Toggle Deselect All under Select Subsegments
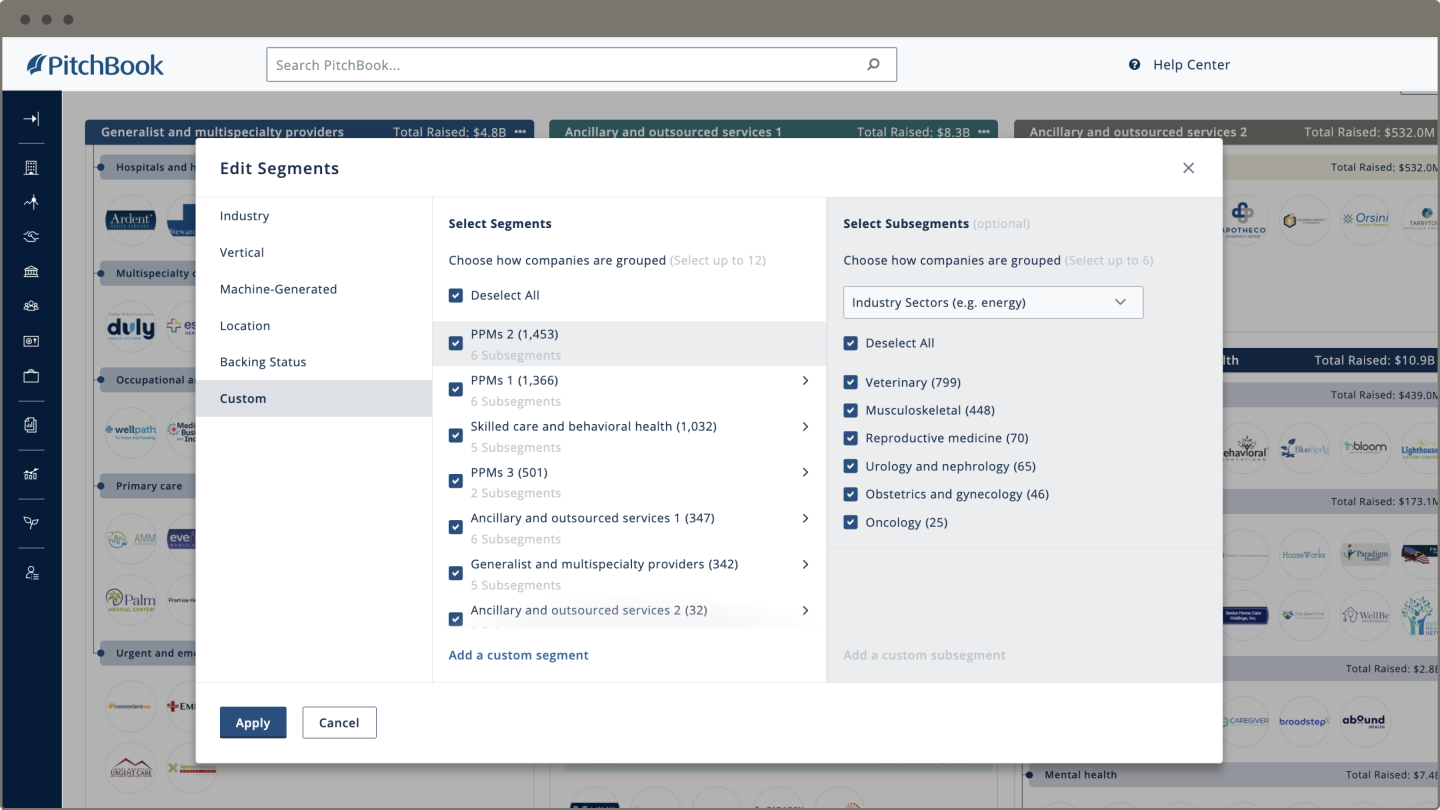The height and width of the screenshot is (810, 1440). pos(851,343)
